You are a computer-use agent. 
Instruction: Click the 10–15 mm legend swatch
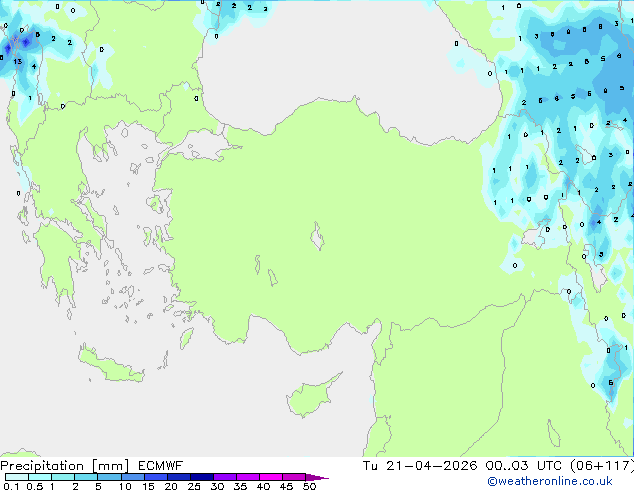tap(132, 477)
